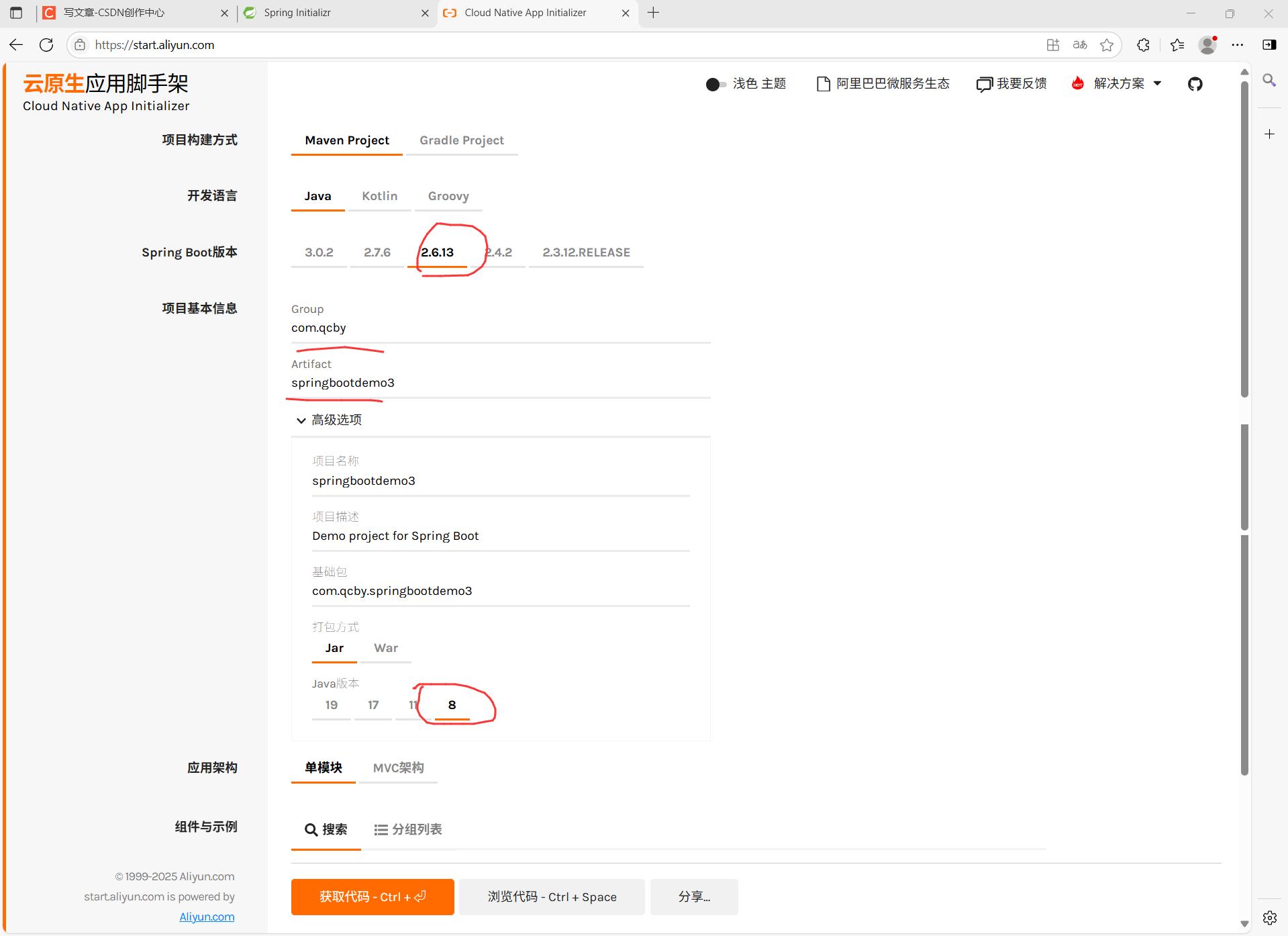Select War packaging
The height and width of the screenshot is (936, 1288).
386,648
